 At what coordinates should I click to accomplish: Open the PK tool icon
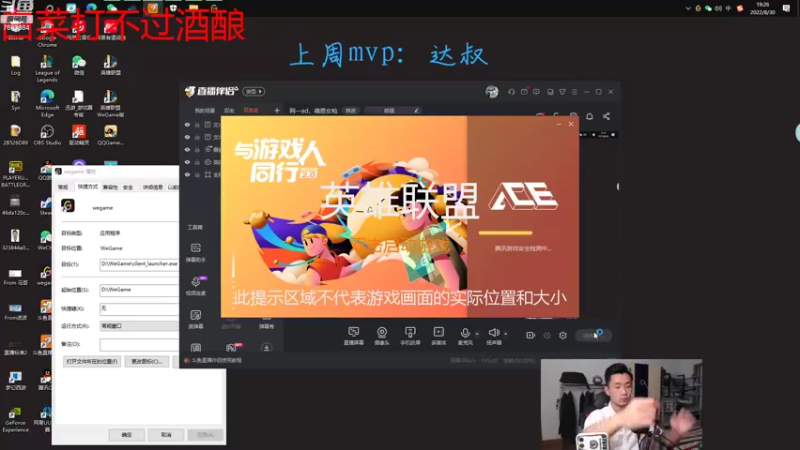coord(231,348)
